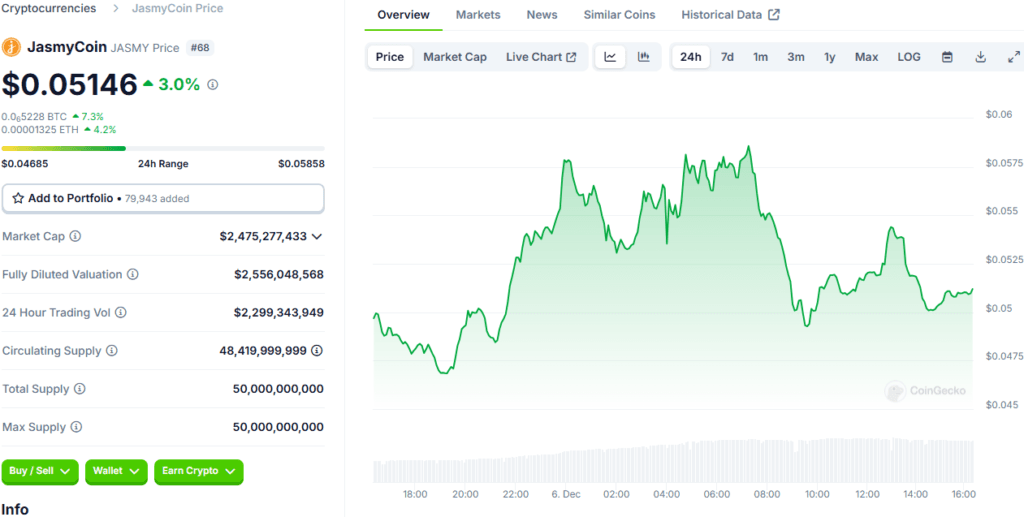The width and height of the screenshot is (1024, 517).
Task: Select the 3m time range
Action: (x=795, y=57)
